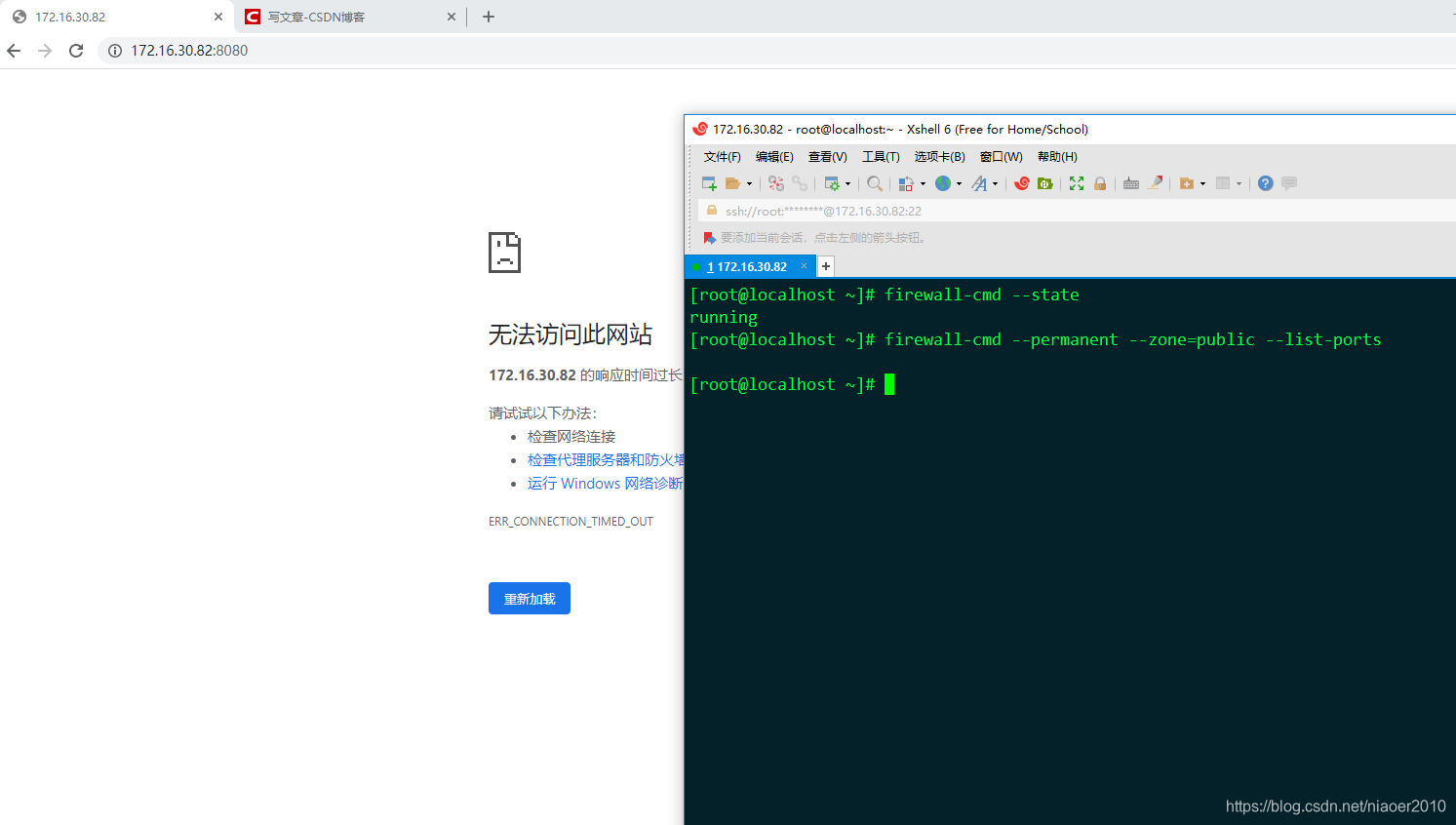Image resolution: width=1456 pixels, height=825 pixels.
Task: Close the 写文章-CSDN博客 Chrome tab
Action: 452,17
